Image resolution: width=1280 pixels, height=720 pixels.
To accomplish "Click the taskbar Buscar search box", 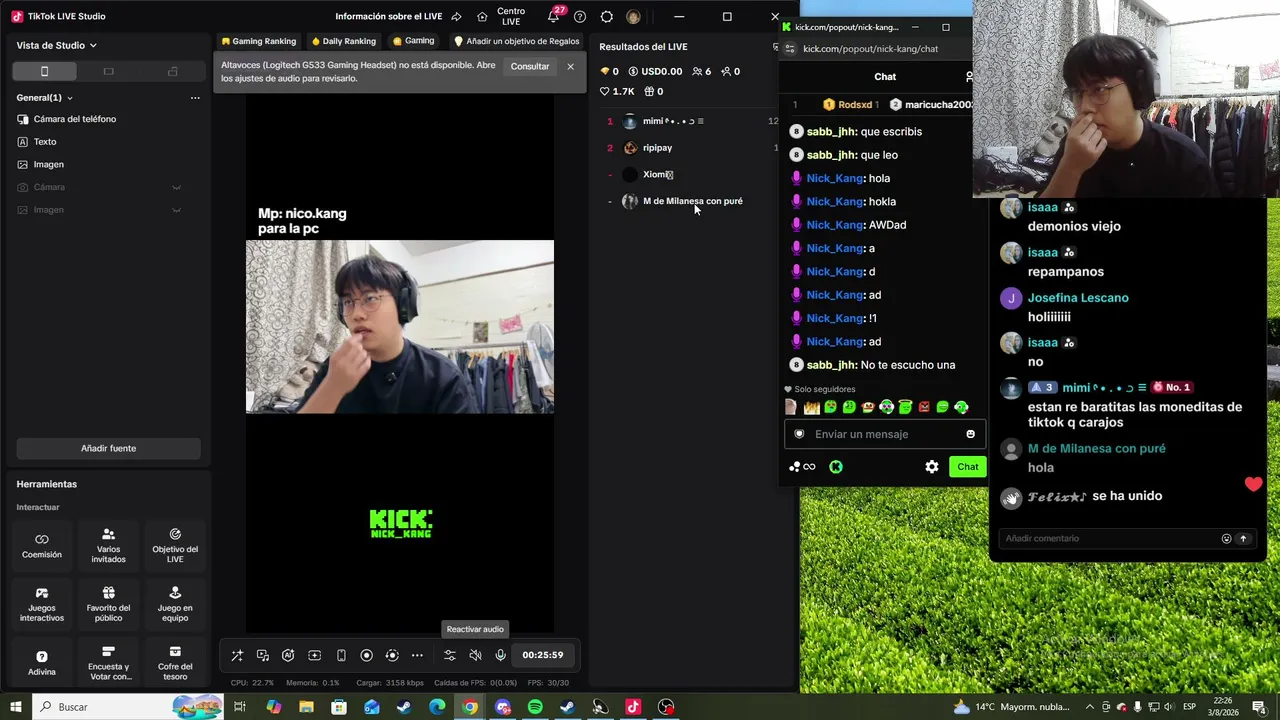I will pos(128,707).
